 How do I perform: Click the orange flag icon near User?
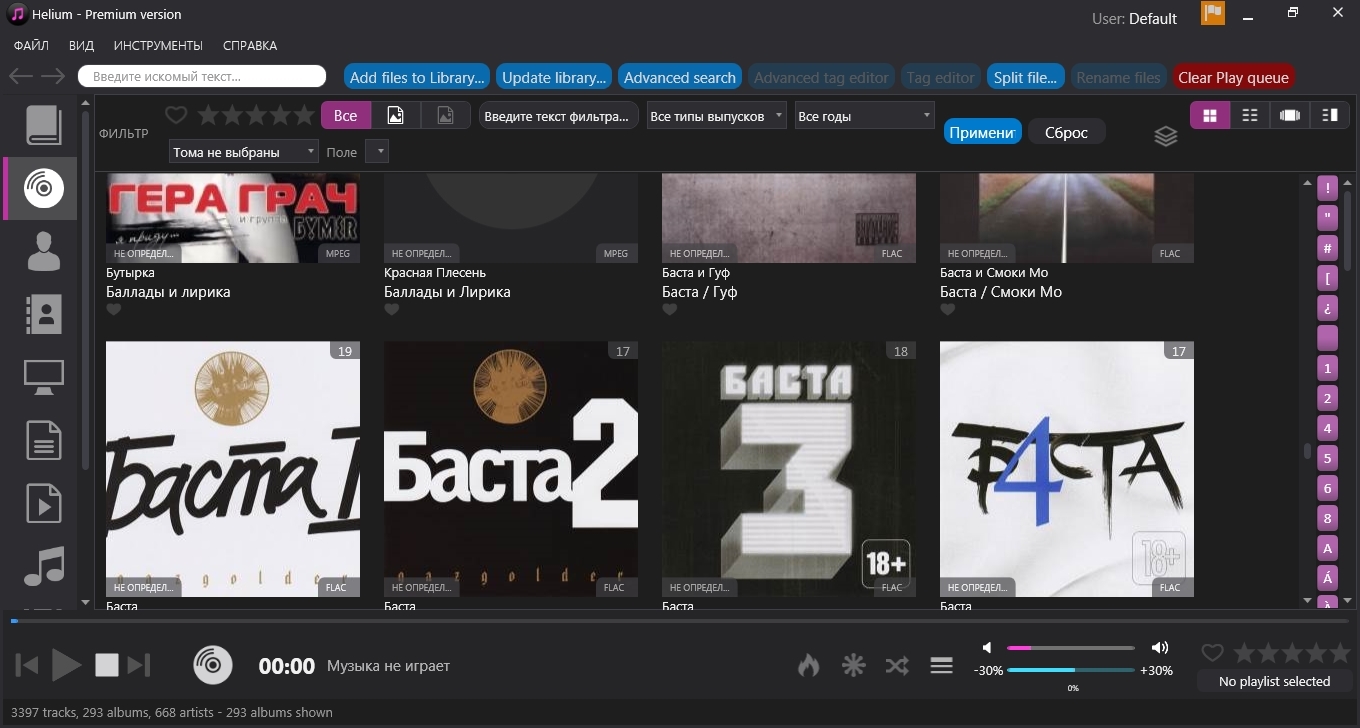1213,14
